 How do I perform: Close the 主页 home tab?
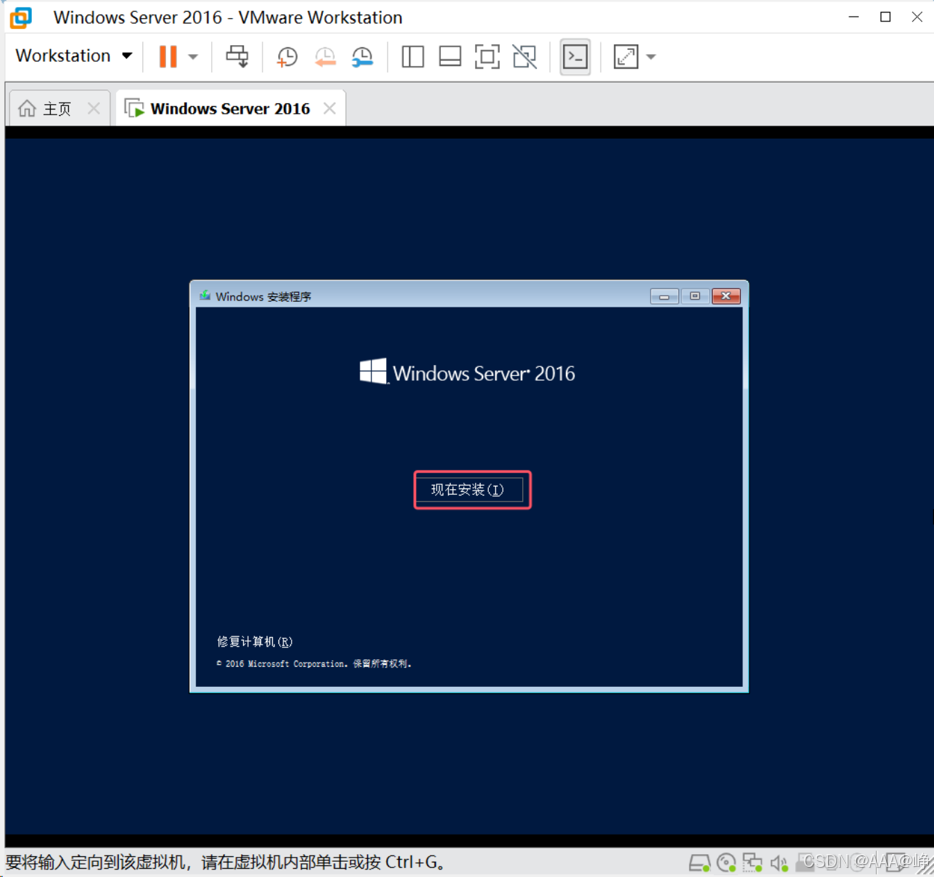point(94,108)
